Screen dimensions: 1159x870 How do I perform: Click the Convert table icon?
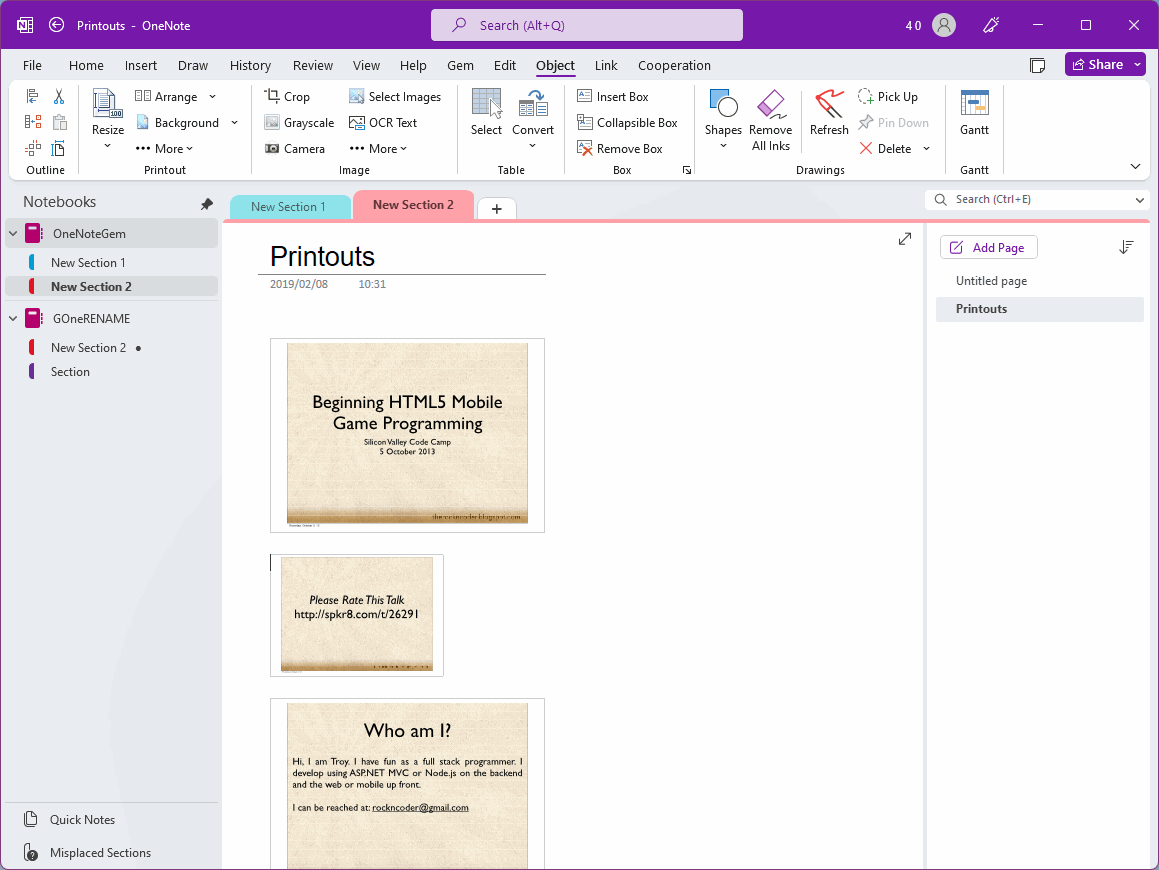533,104
